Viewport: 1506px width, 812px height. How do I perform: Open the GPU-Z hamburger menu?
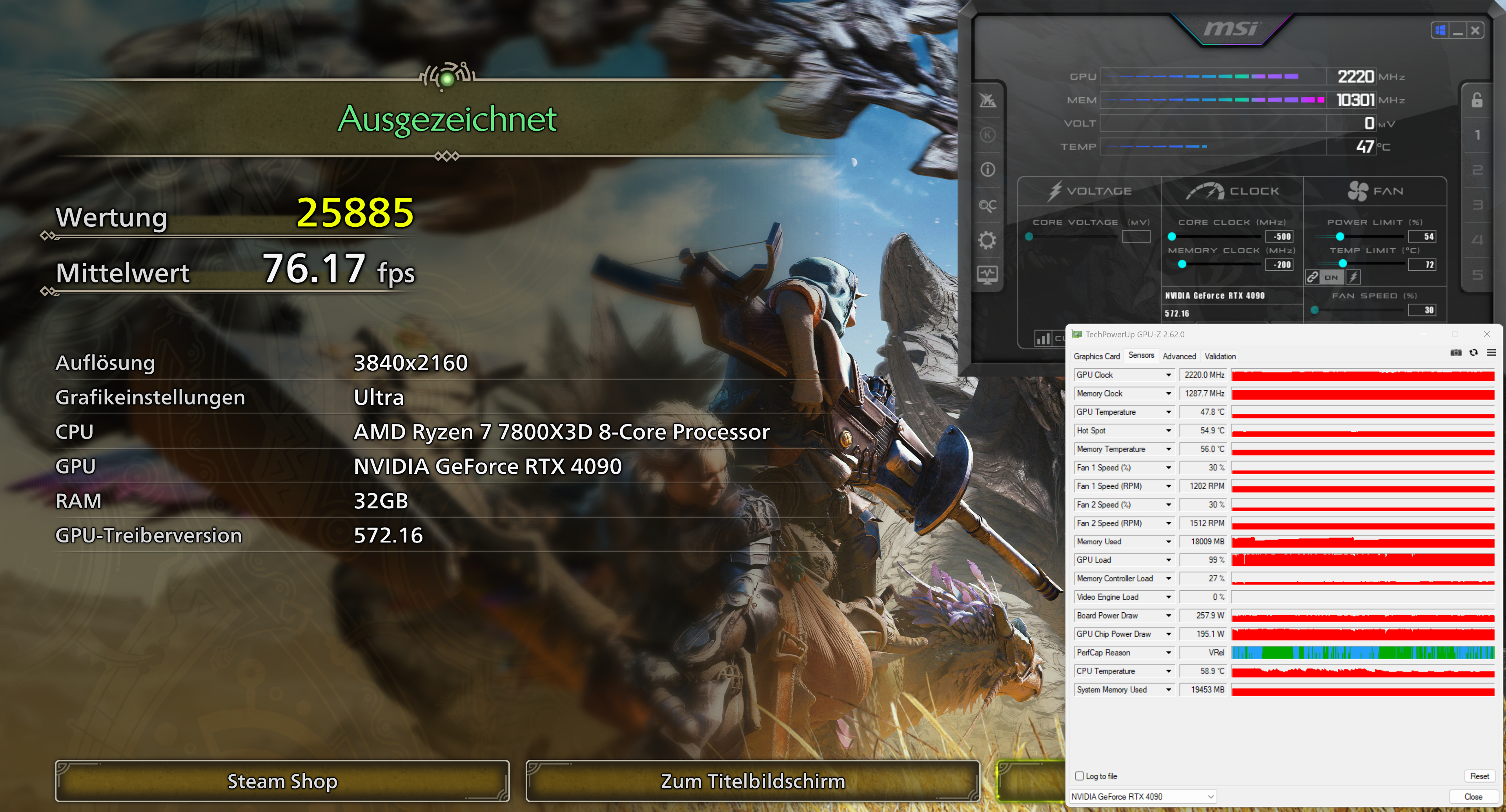(x=1491, y=353)
